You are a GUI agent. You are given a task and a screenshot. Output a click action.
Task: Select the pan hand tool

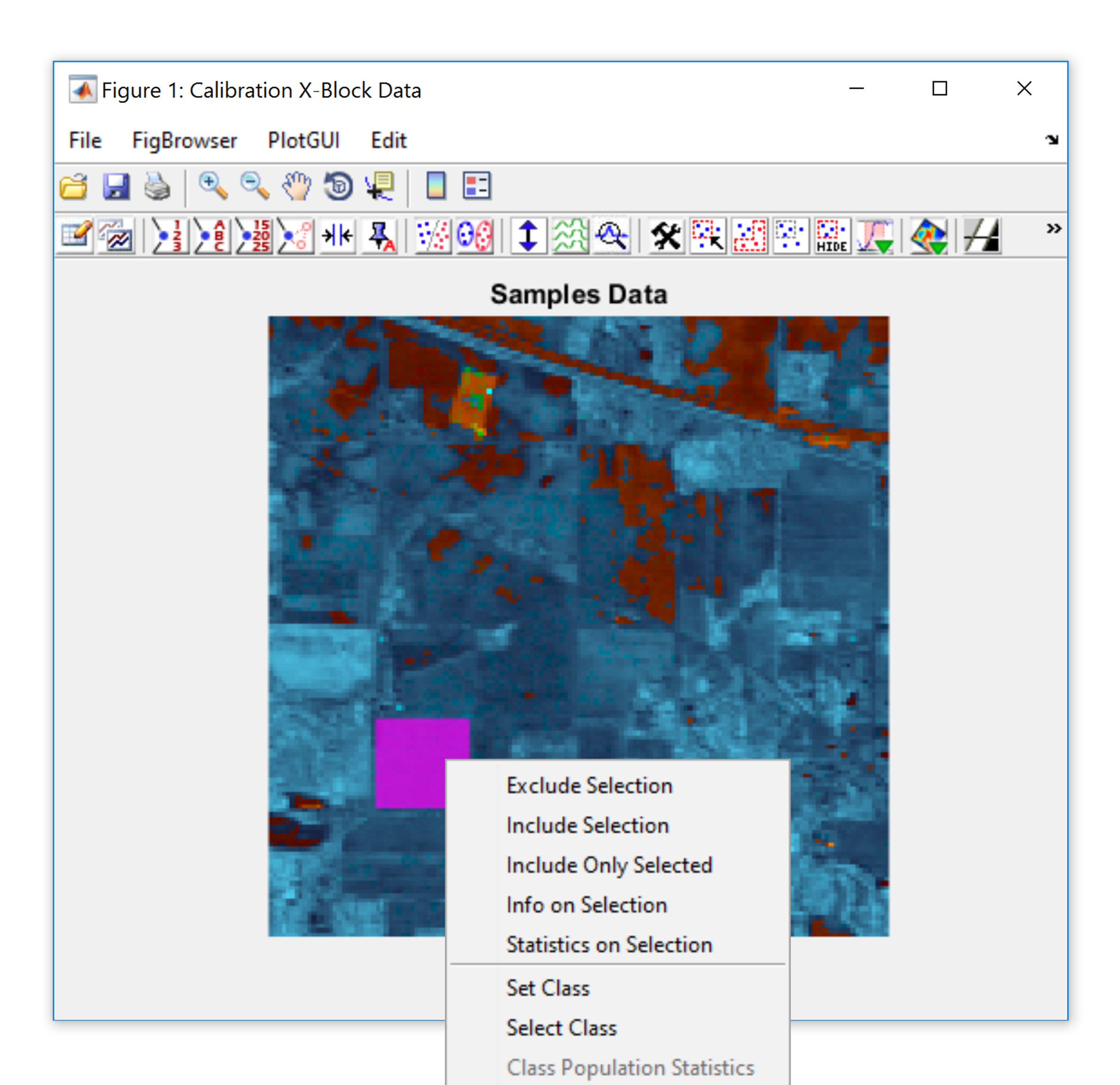297,186
